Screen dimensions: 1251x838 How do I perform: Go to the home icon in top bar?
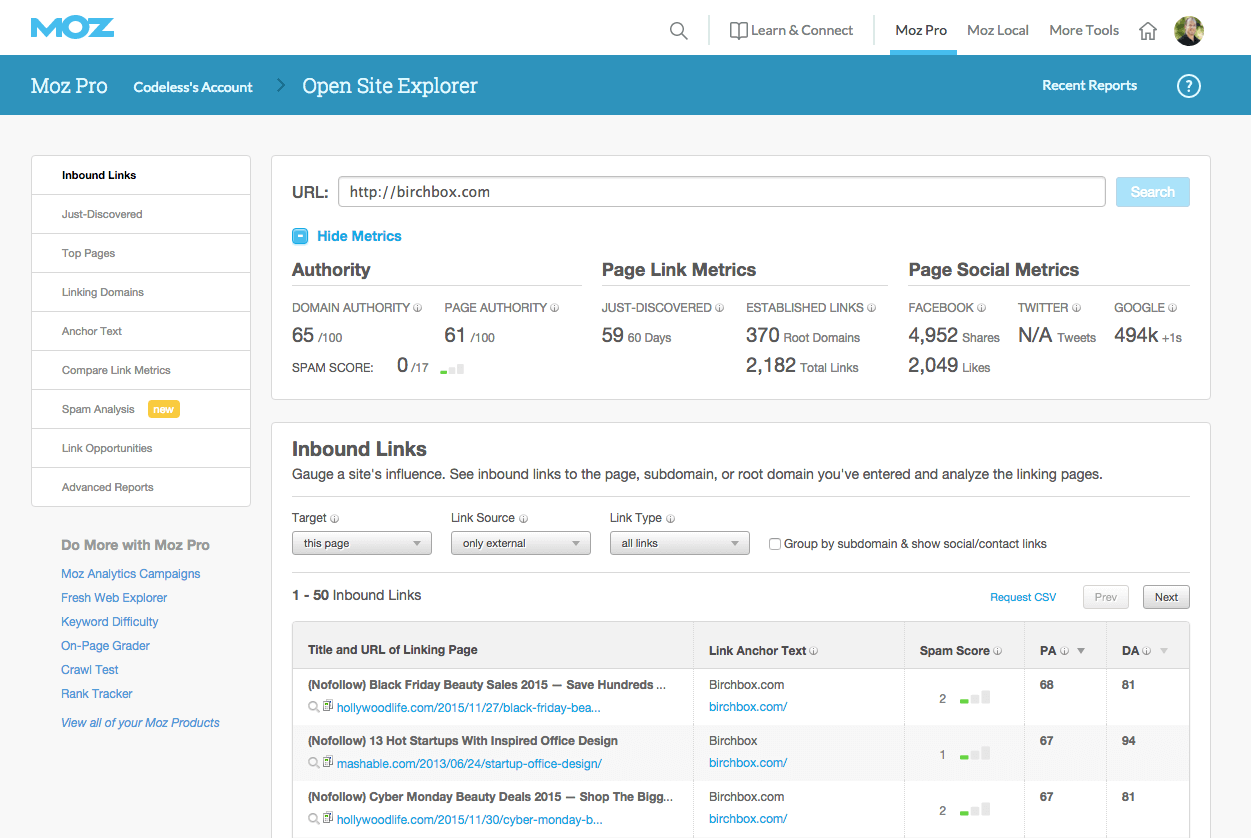coord(1148,31)
